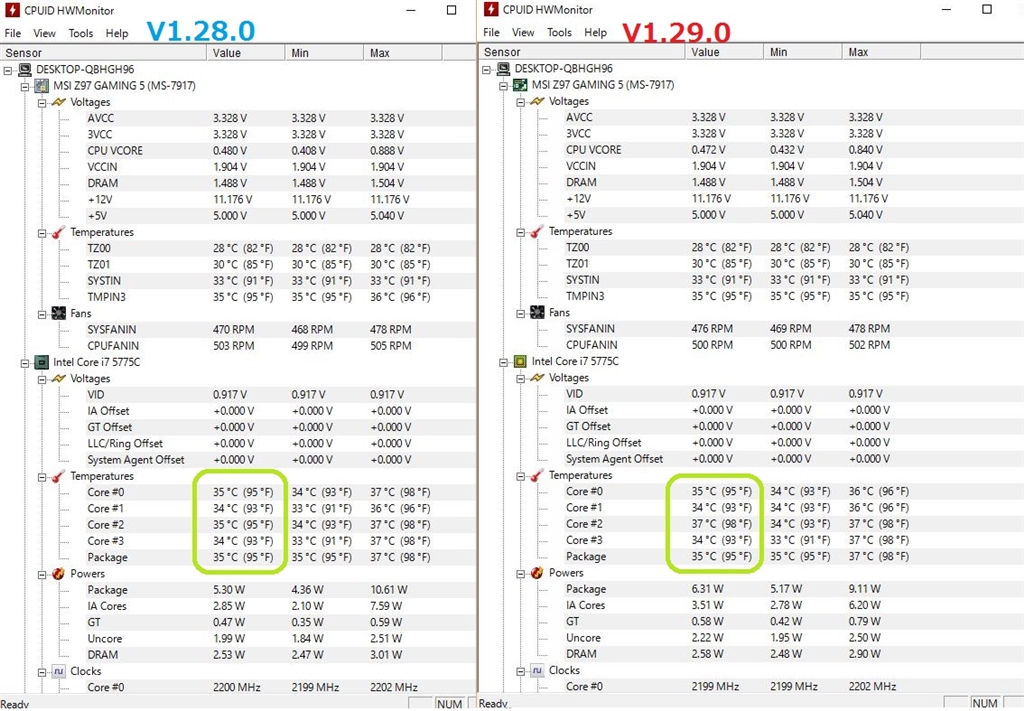Click MSI Z97 motherboard icon in right window
The width and height of the screenshot is (1024, 711).
click(520, 85)
